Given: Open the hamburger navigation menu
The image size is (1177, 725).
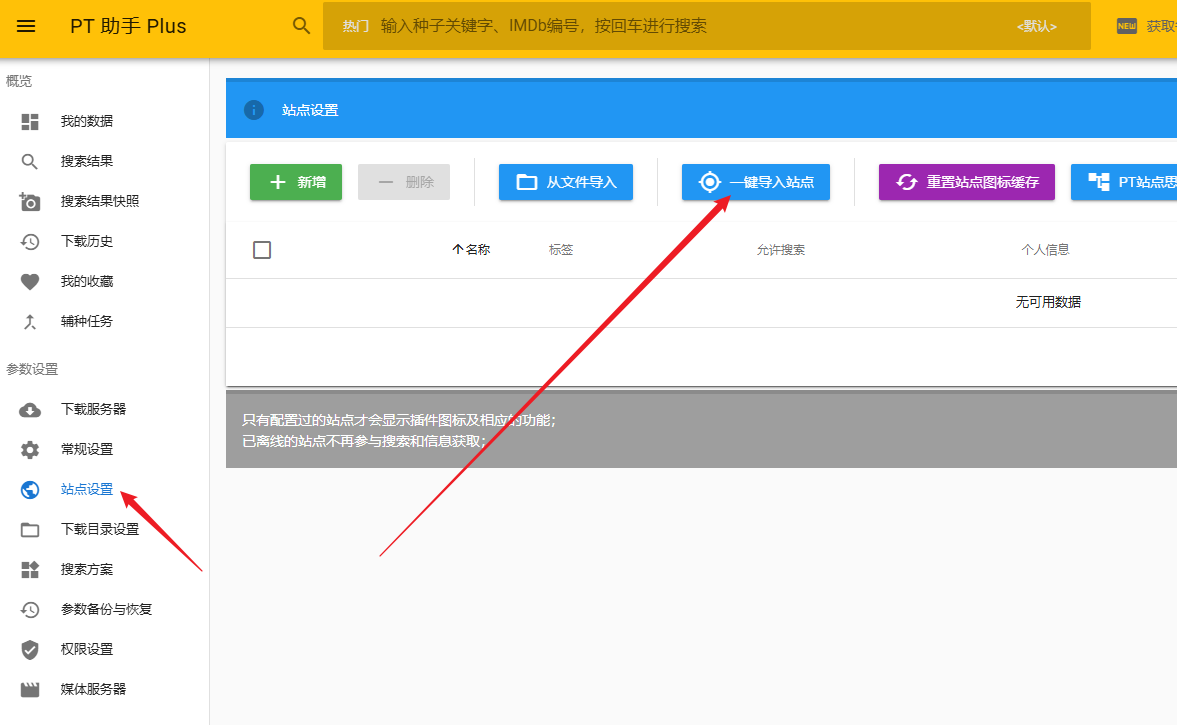Looking at the screenshot, I should tap(26, 26).
